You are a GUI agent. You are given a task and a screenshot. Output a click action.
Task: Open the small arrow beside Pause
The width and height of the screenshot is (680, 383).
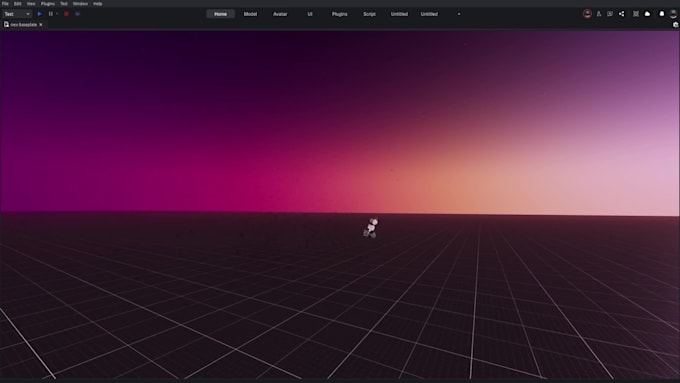click(x=57, y=14)
